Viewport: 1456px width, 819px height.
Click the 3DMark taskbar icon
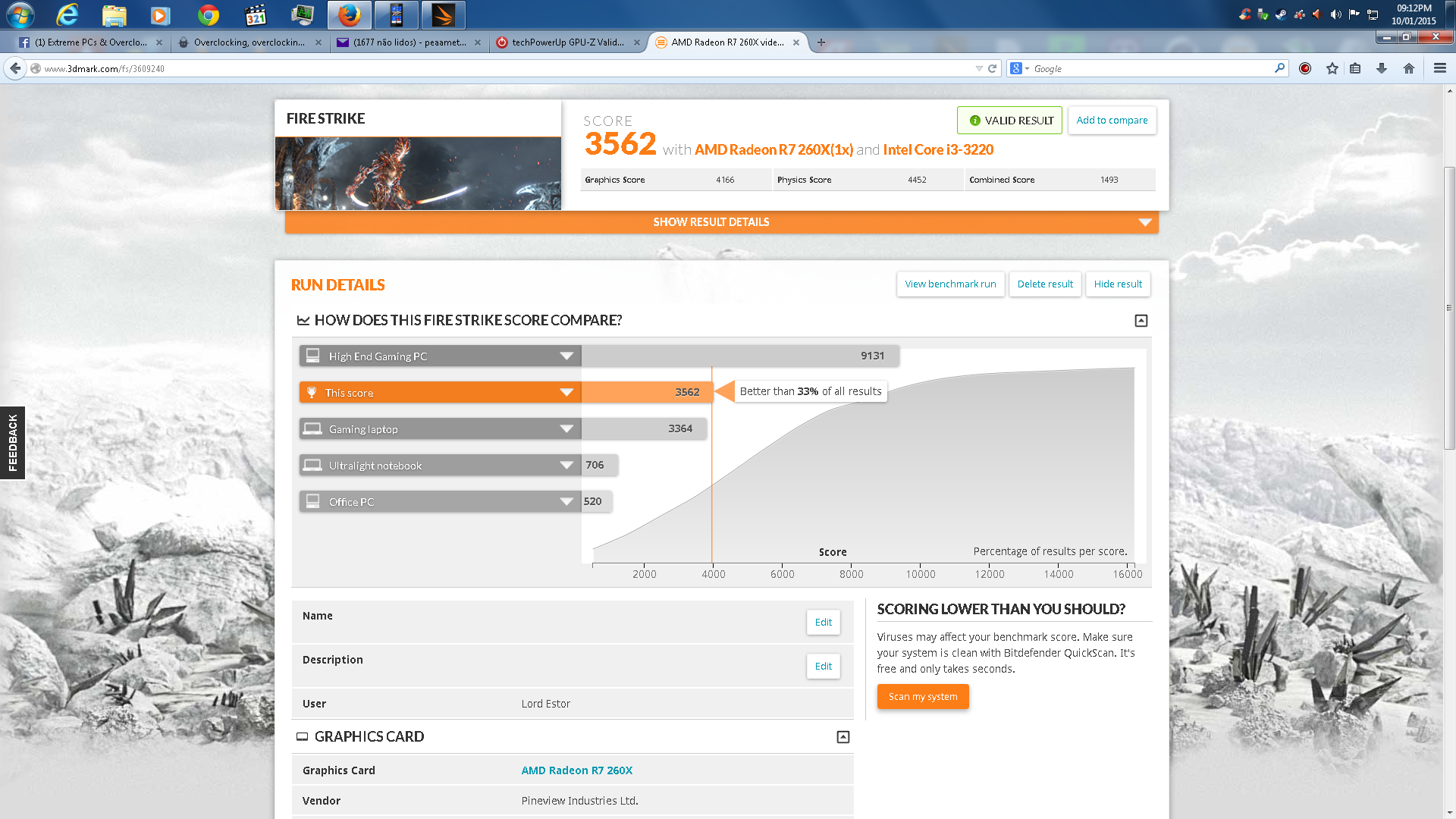444,14
